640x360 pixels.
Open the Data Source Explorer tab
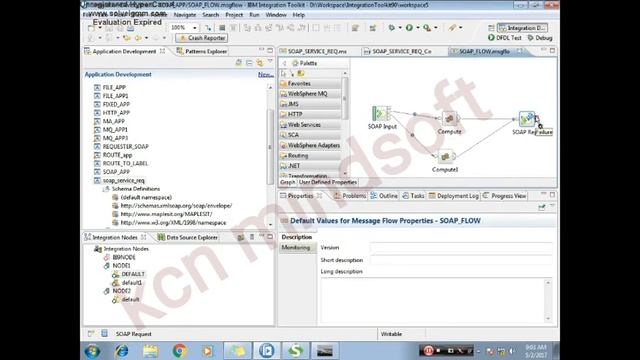(x=188, y=237)
